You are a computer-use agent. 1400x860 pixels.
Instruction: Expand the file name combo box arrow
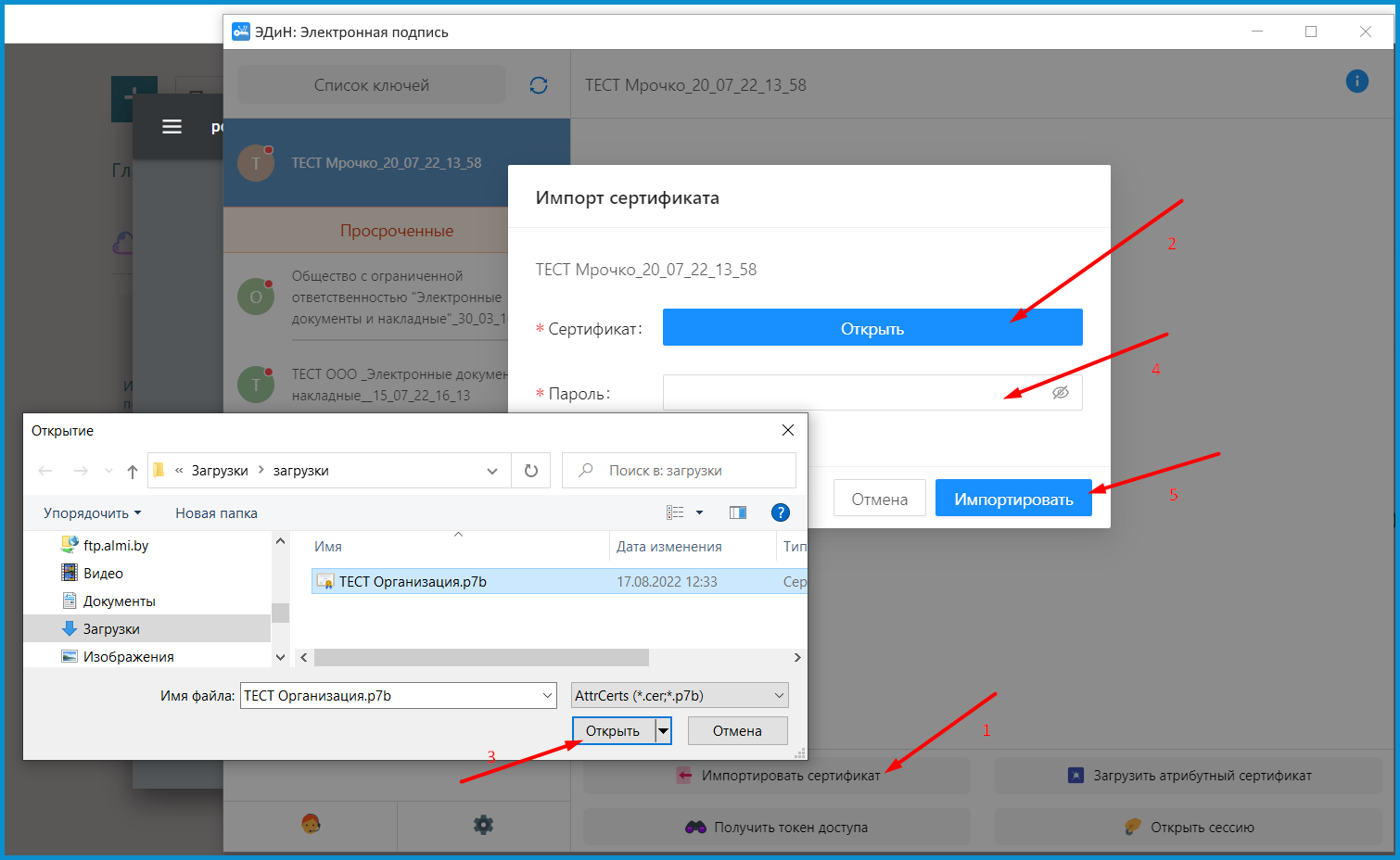tap(547, 696)
